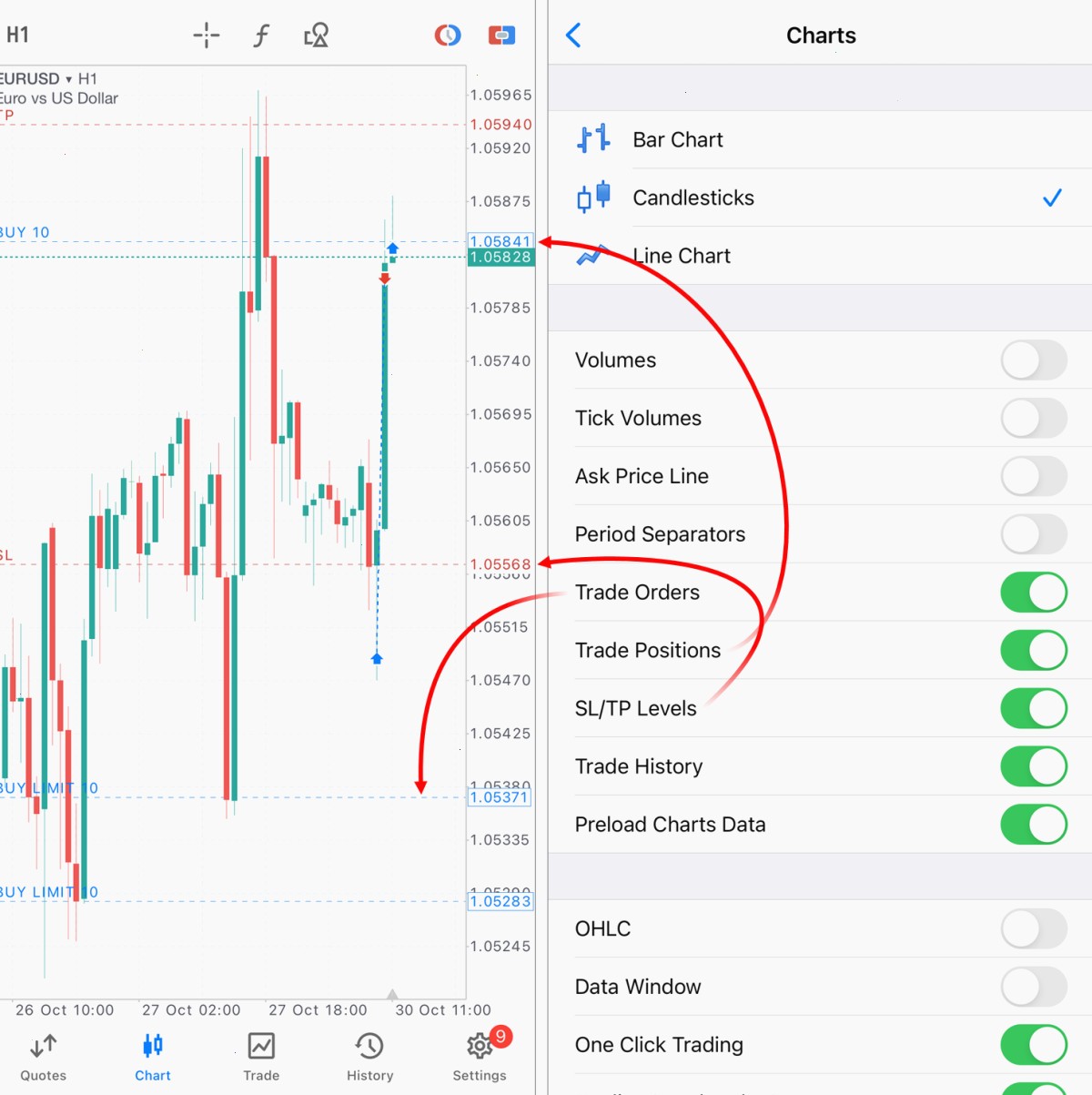Tap the chart shift triangle marker
Image resolution: width=1092 pixels, height=1095 pixels.
(392, 994)
